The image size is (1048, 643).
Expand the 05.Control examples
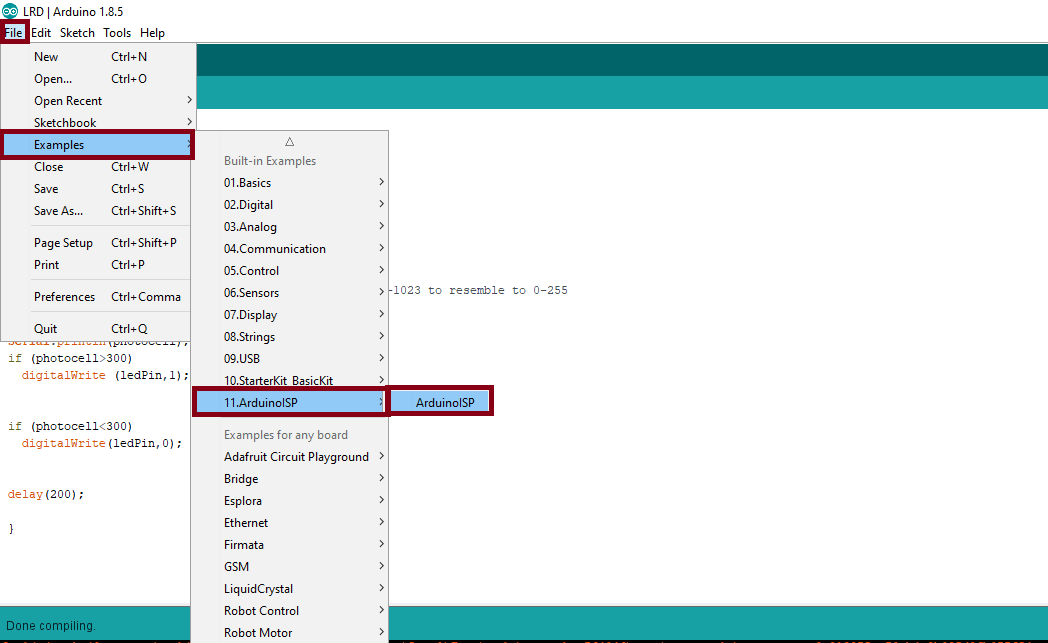(x=290, y=271)
